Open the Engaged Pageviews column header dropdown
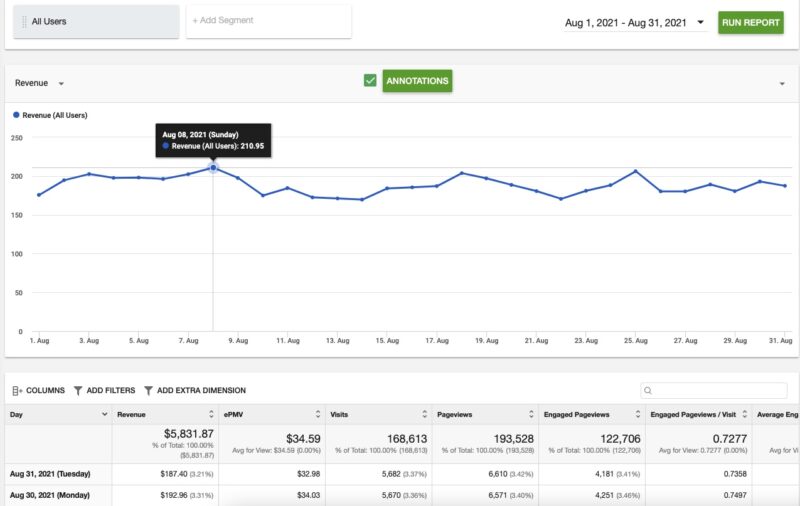800x506 pixels. point(637,414)
